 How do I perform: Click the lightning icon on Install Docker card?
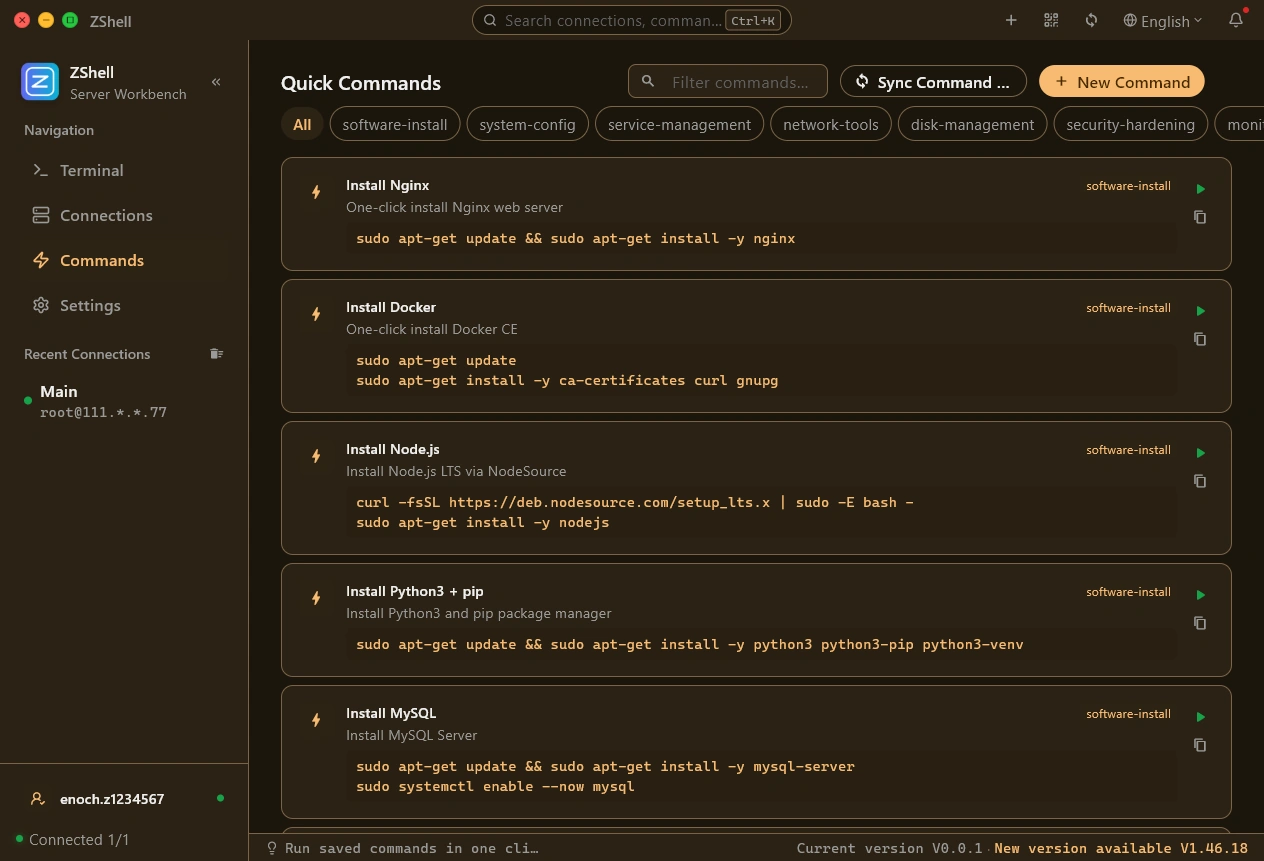pyautogui.click(x=316, y=314)
